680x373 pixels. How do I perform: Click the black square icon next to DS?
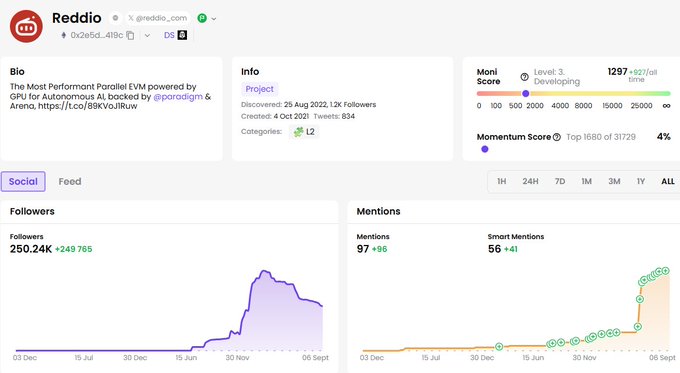(183, 35)
